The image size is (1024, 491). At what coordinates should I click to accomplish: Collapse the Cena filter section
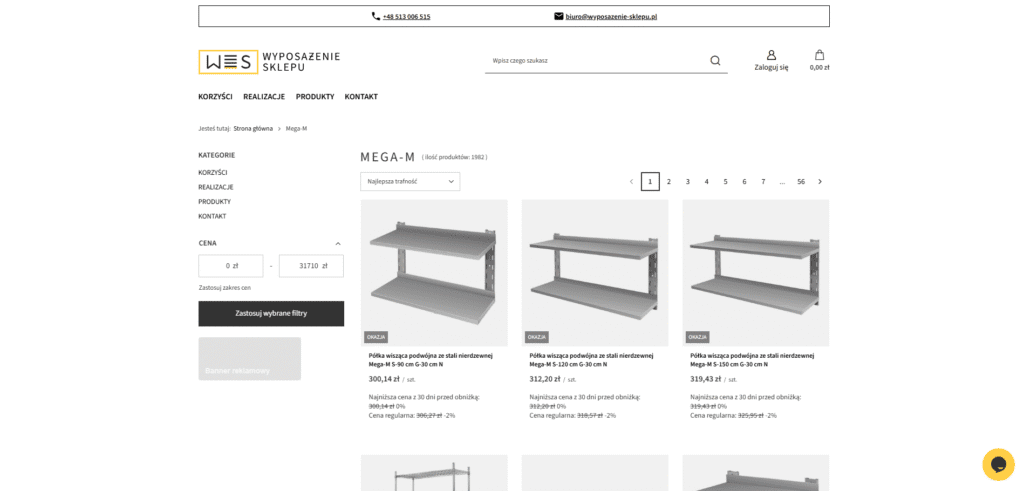coord(338,243)
